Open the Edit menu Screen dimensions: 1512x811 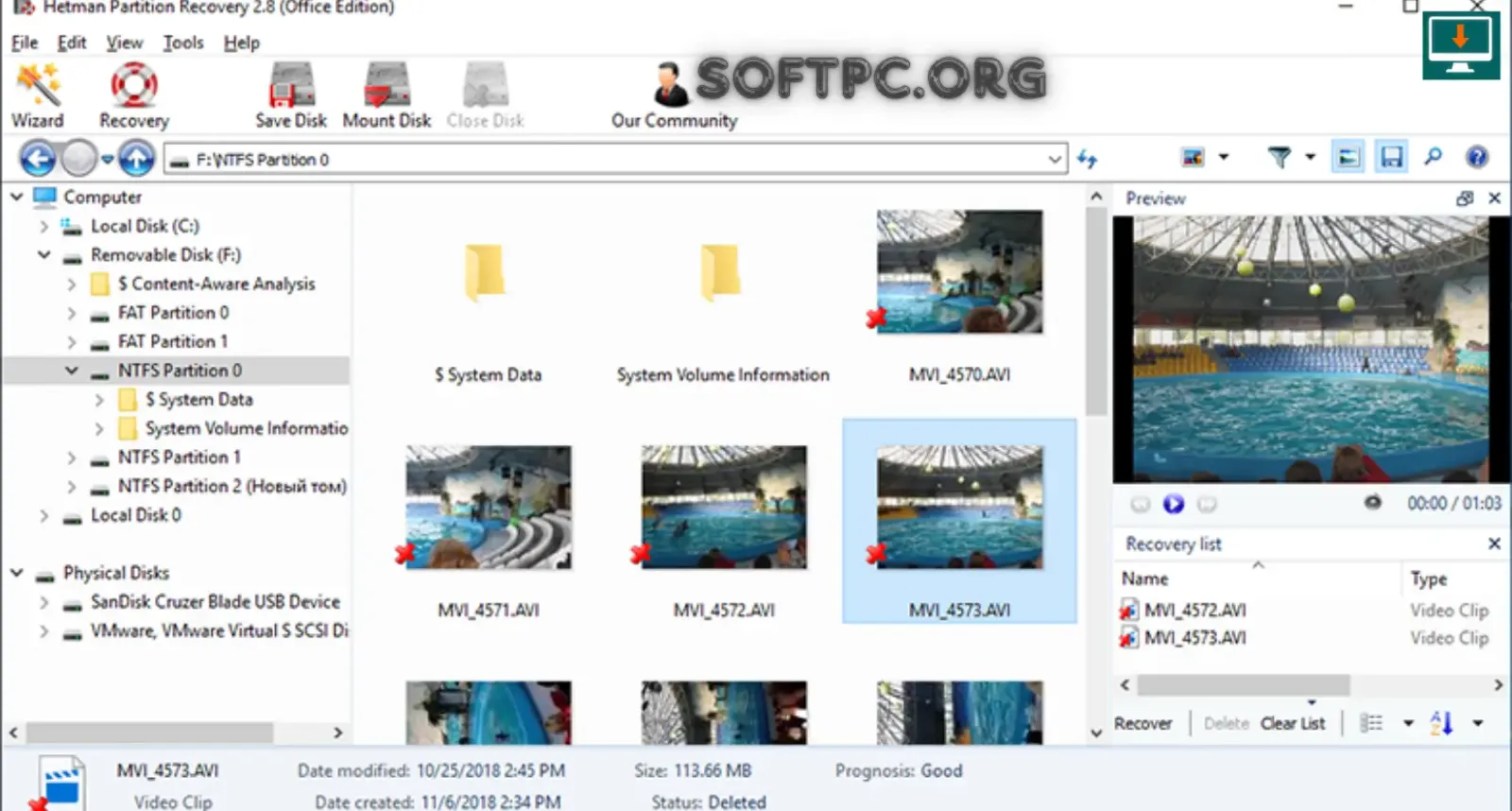[x=72, y=43]
